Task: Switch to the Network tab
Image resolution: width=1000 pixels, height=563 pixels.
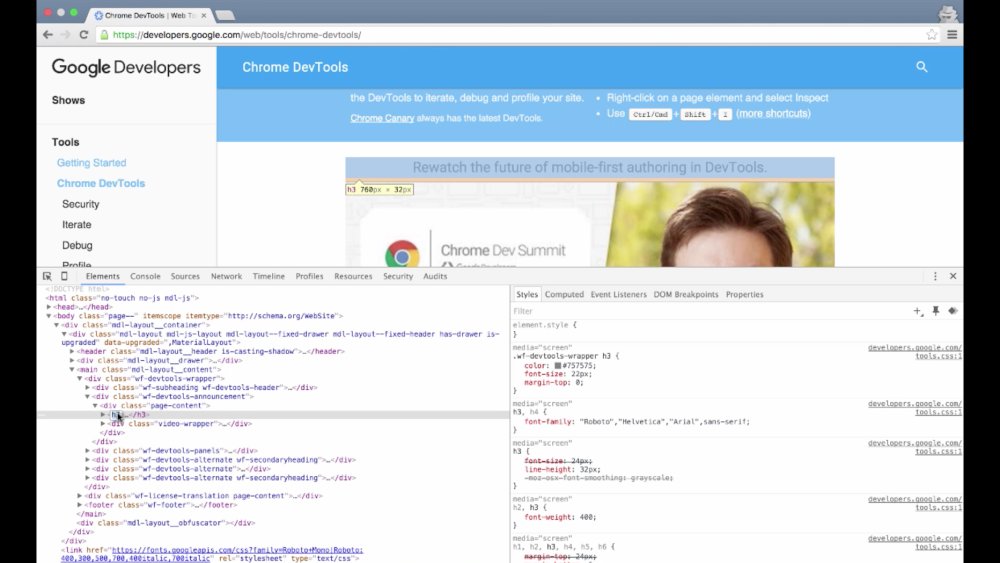Action: pyautogui.click(x=226, y=276)
